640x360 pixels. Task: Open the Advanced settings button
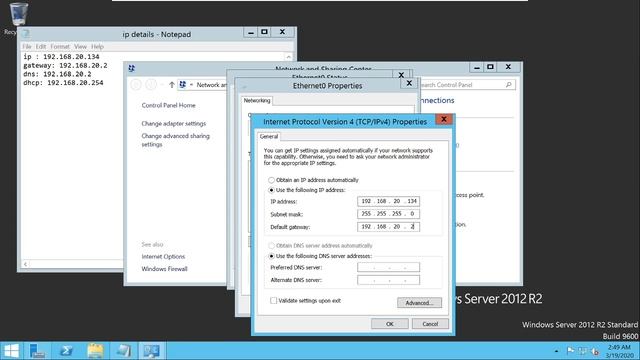pos(419,303)
